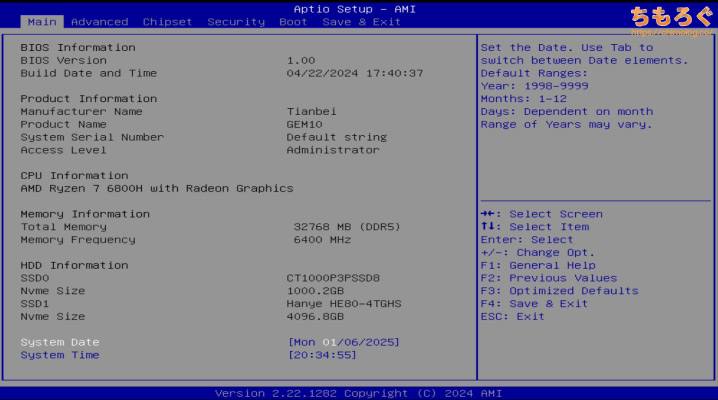Click 'Year: 1998-9999' help text
718x400 pixels.
coord(535,86)
